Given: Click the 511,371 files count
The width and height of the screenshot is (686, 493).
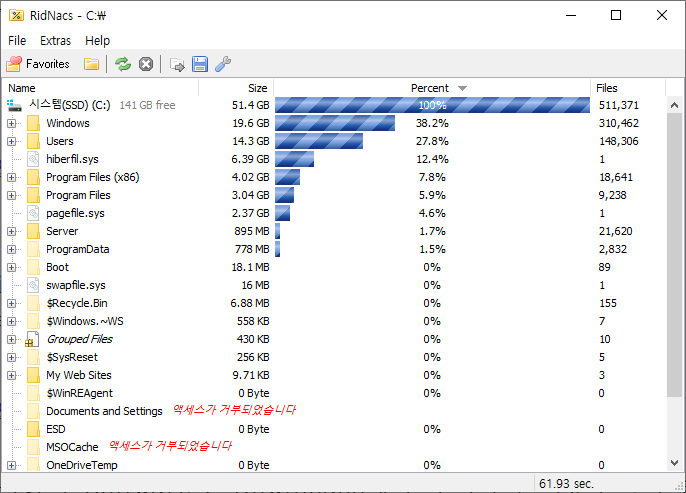Looking at the screenshot, I should pos(619,105).
